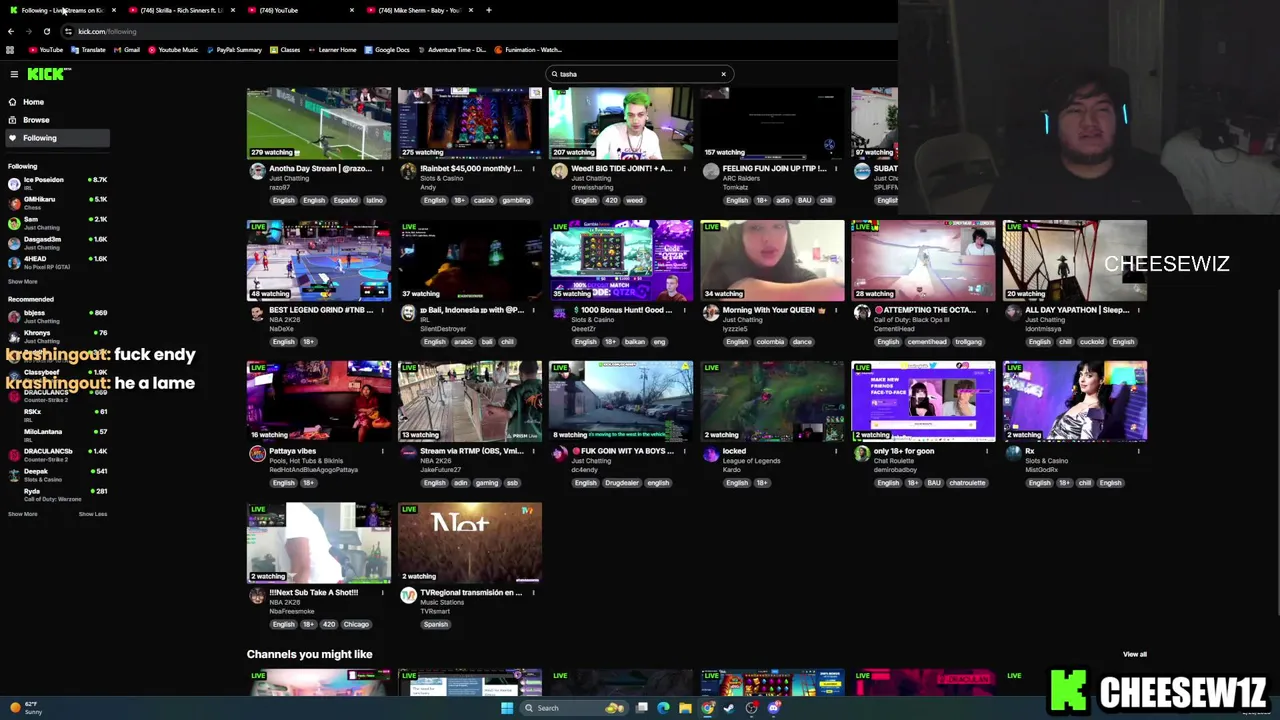Open options menu for !Rainbet $45,000 stream
1280x720 pixels.
pos(533,169)
